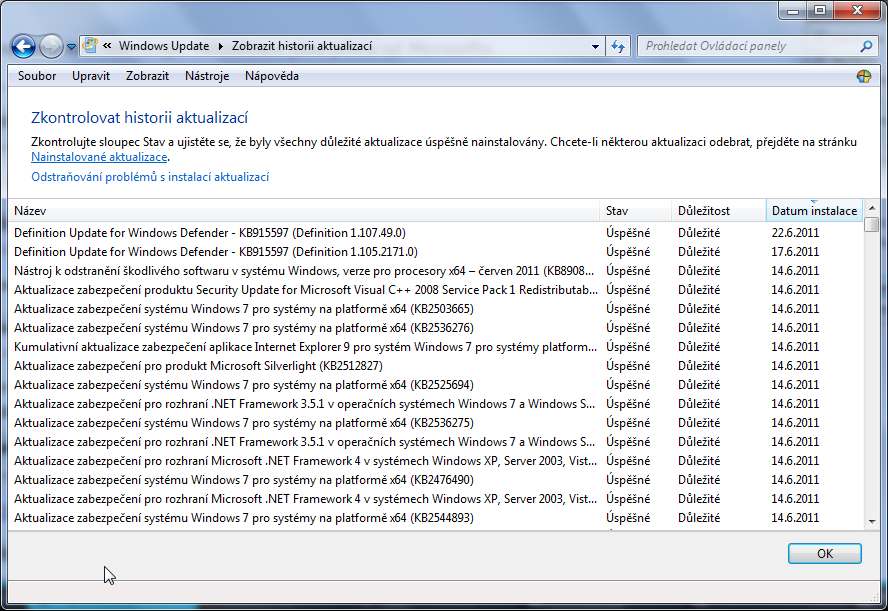The width and height of the screenshot is (888, 611).
Task: Click the search magnifier icon
Action: 865,46
